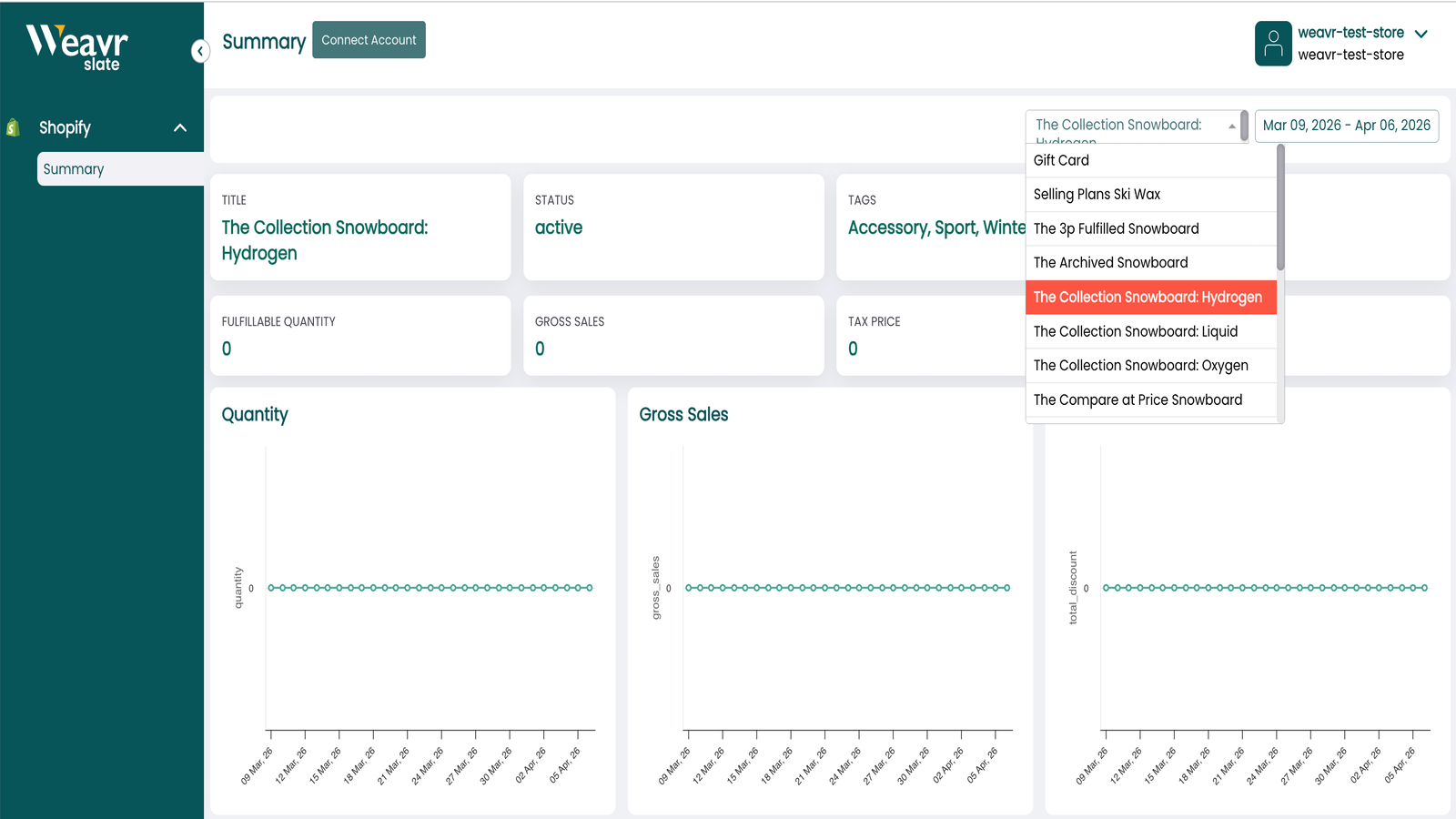Image resolution: width=1456 pixels, height=819 pixels.
Task: Click the user avatar icon
Action: [1272, 43]
